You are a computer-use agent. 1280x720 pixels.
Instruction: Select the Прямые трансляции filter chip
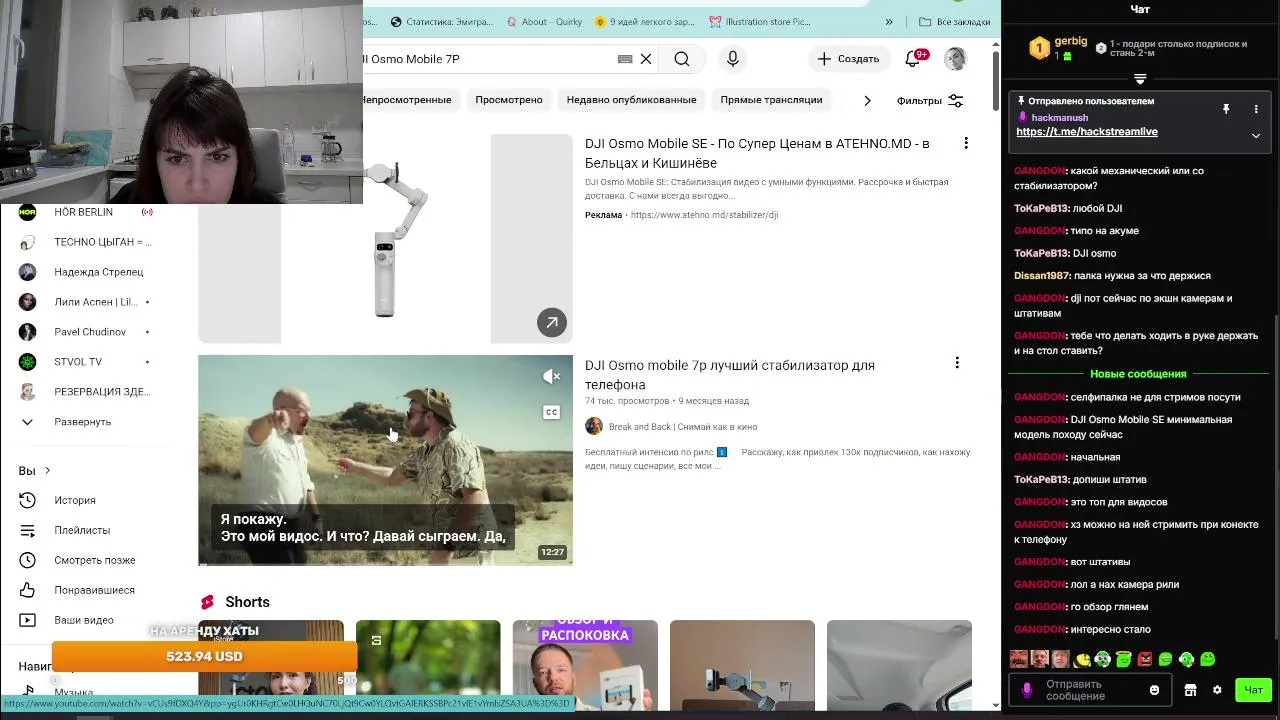coord(771,100)
